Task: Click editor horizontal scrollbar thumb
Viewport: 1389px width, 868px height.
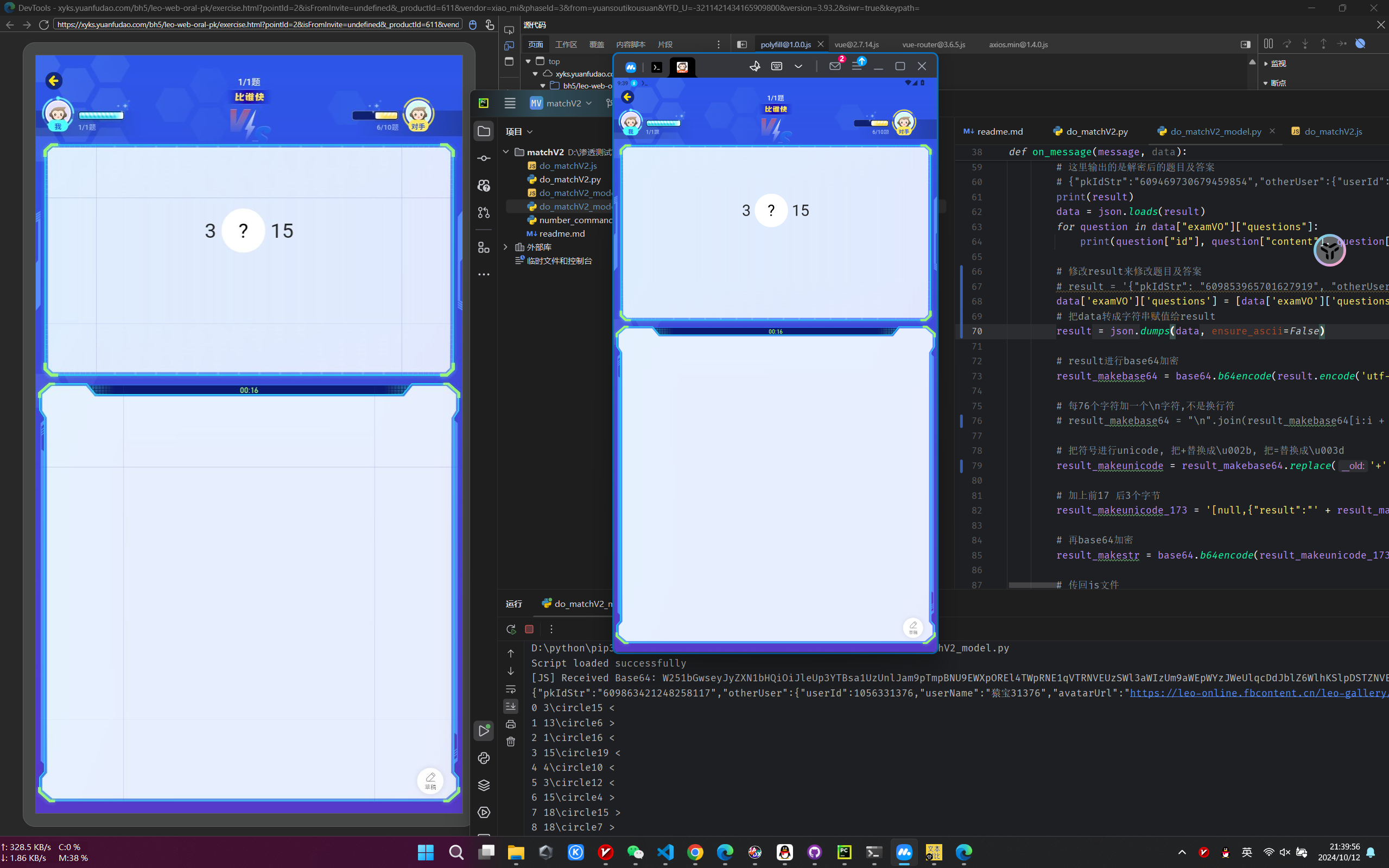Action: [x=1032, y=585]
